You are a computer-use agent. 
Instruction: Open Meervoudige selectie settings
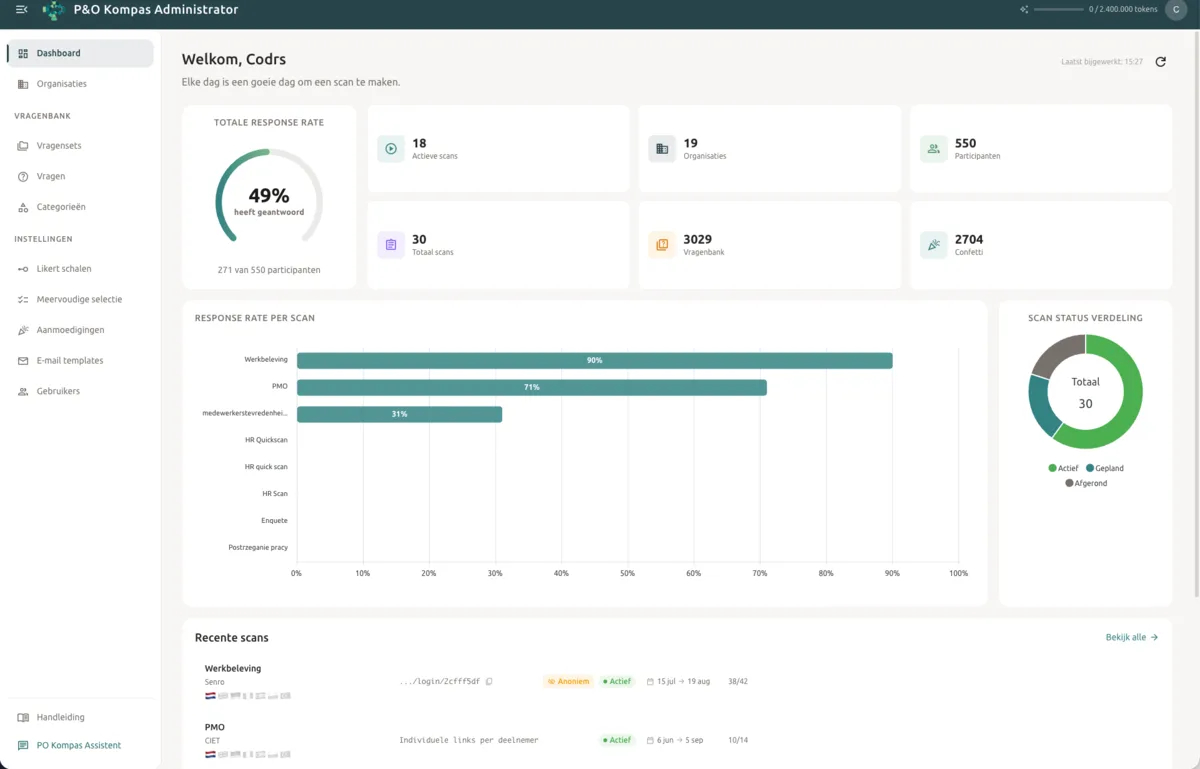pyautogui.click(x=80, y=299)
